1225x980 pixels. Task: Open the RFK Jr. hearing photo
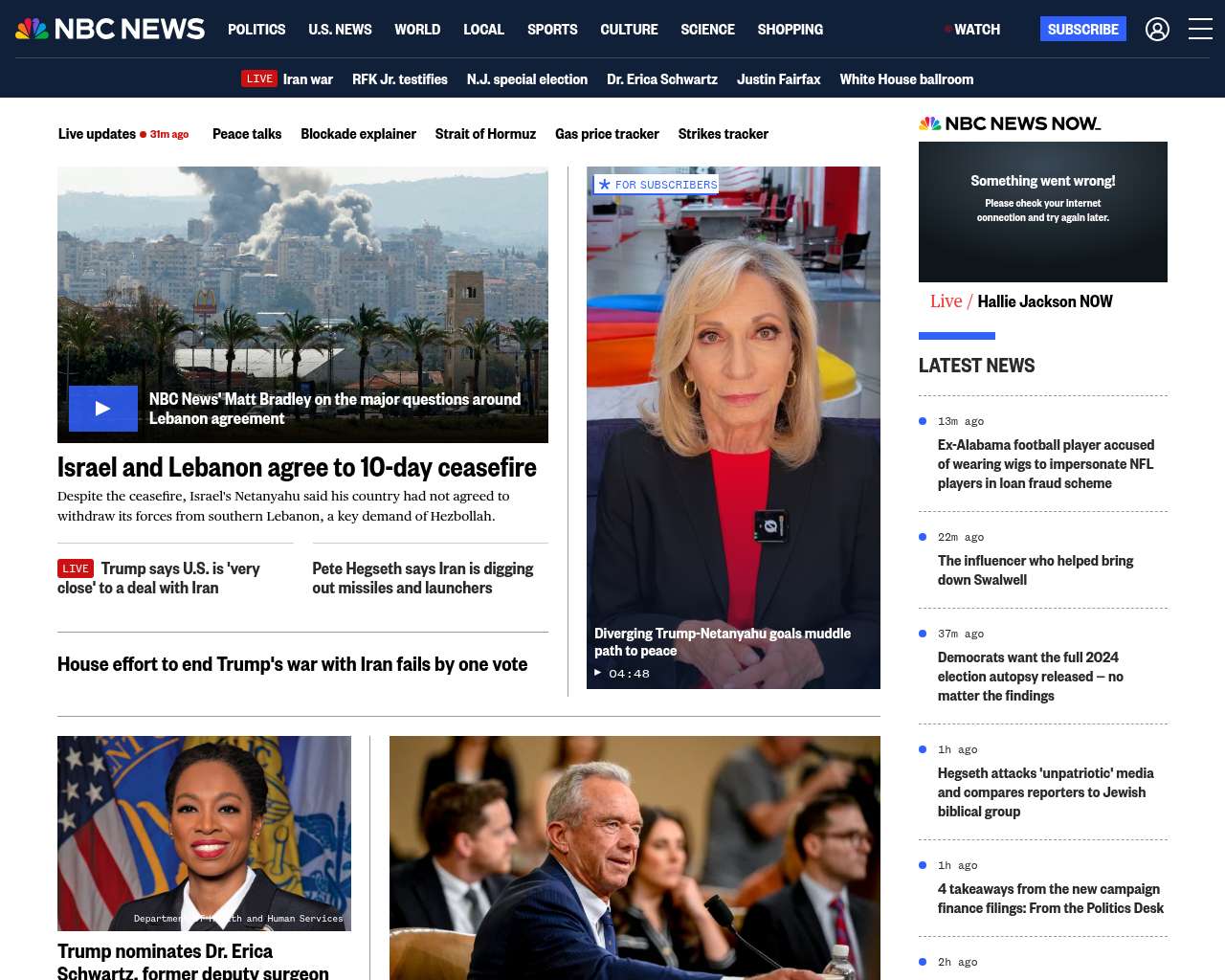(x=635, y=857)
